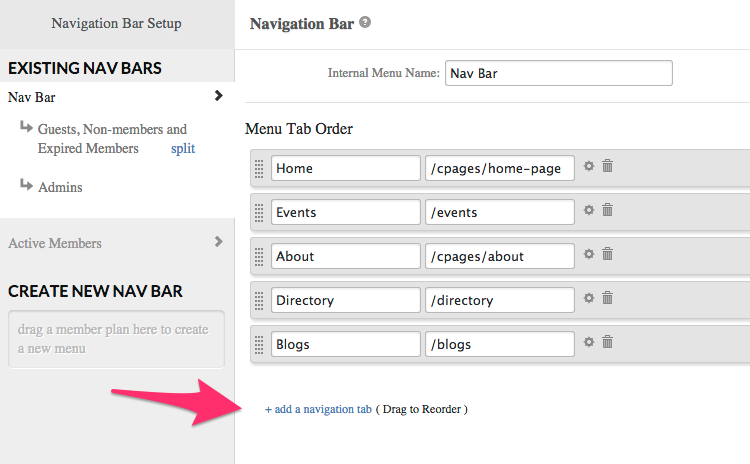Select the Admins sub-item
Viewport: 750px width, 464px height.
tap(60, 187)
